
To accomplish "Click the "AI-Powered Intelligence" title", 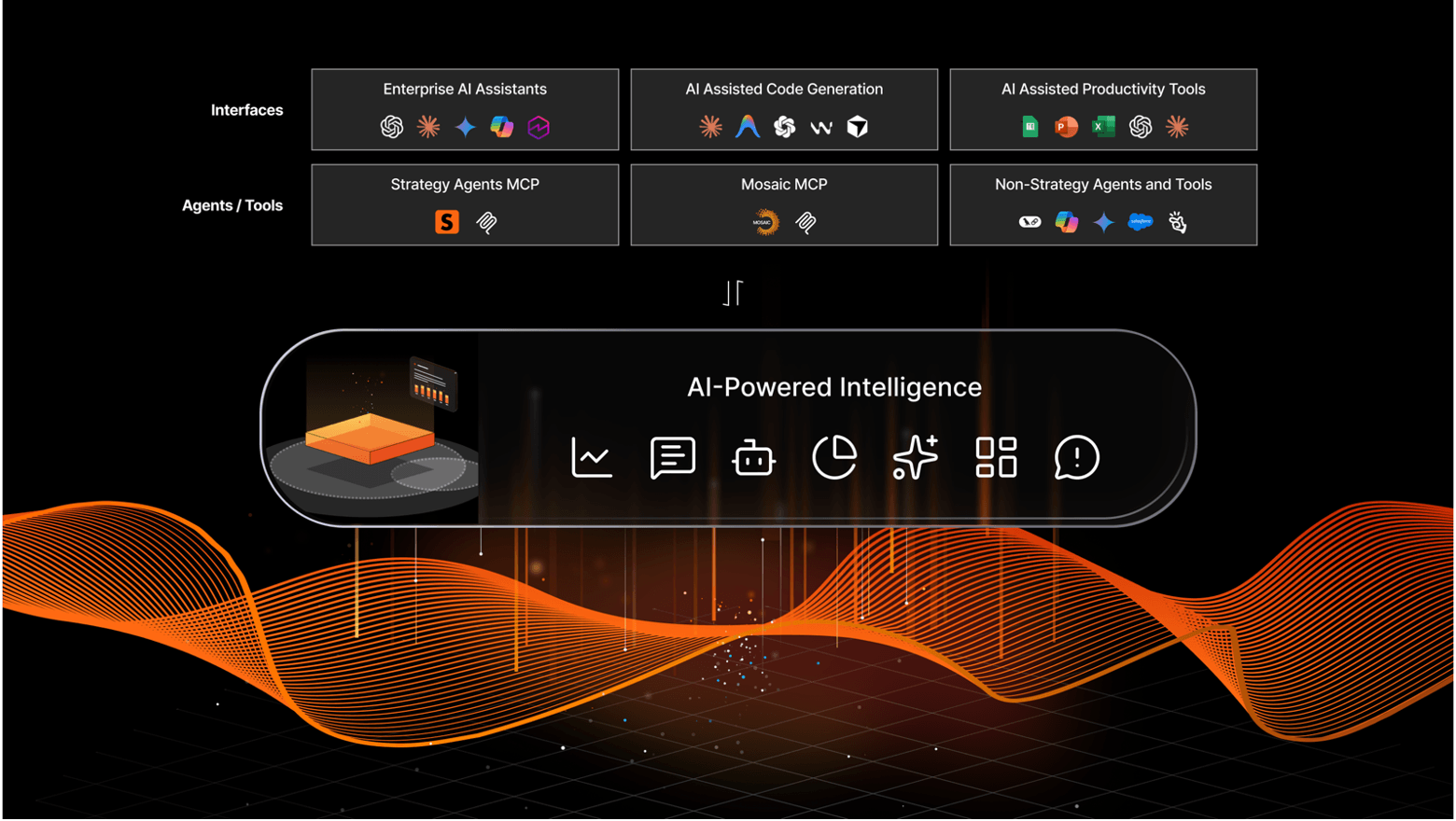I will tap(834, 387).
